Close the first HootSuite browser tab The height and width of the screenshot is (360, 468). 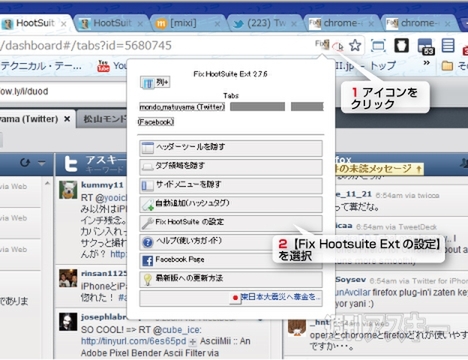pyautogui.click(x=64, y=24)
